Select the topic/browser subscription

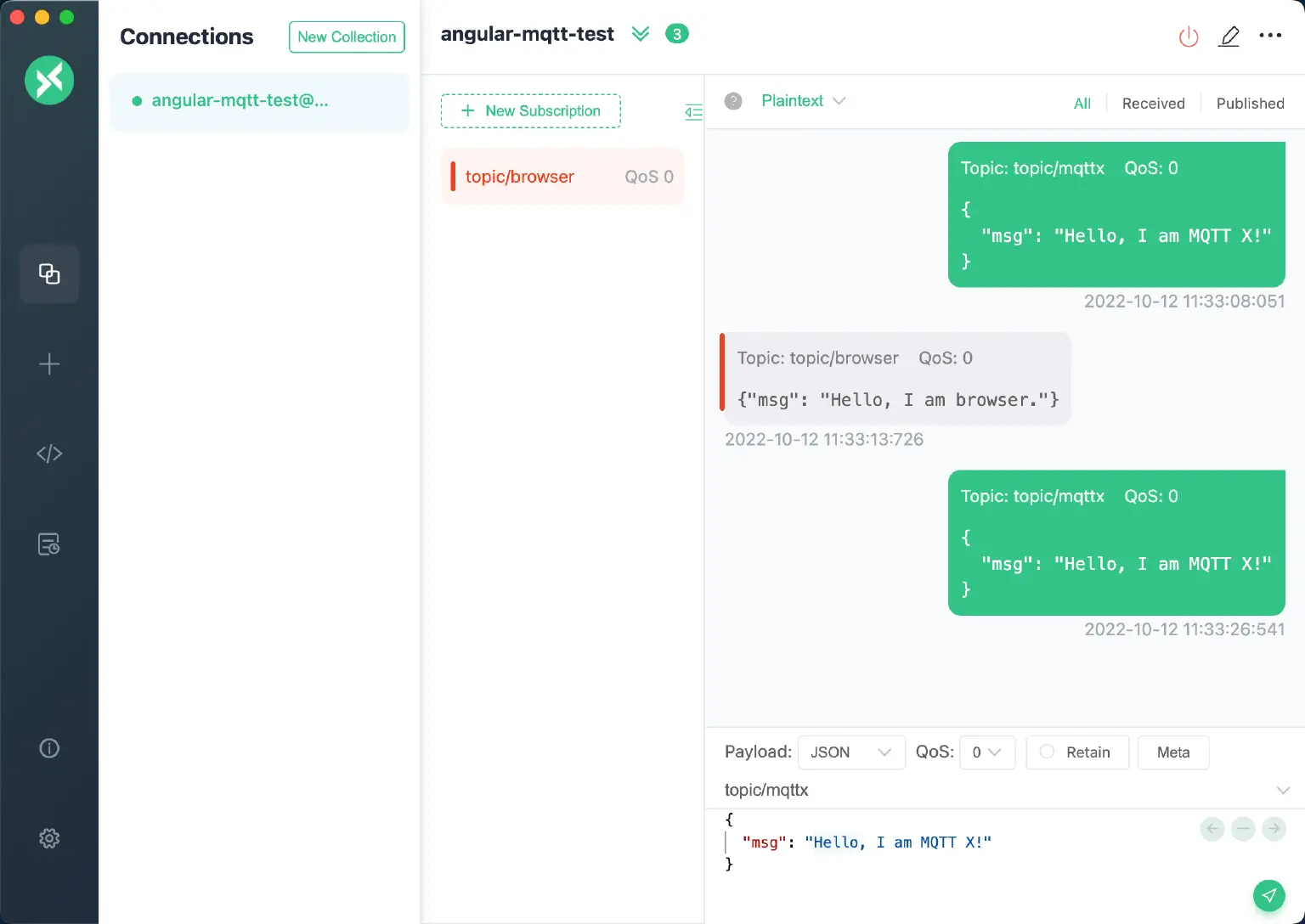562,176
